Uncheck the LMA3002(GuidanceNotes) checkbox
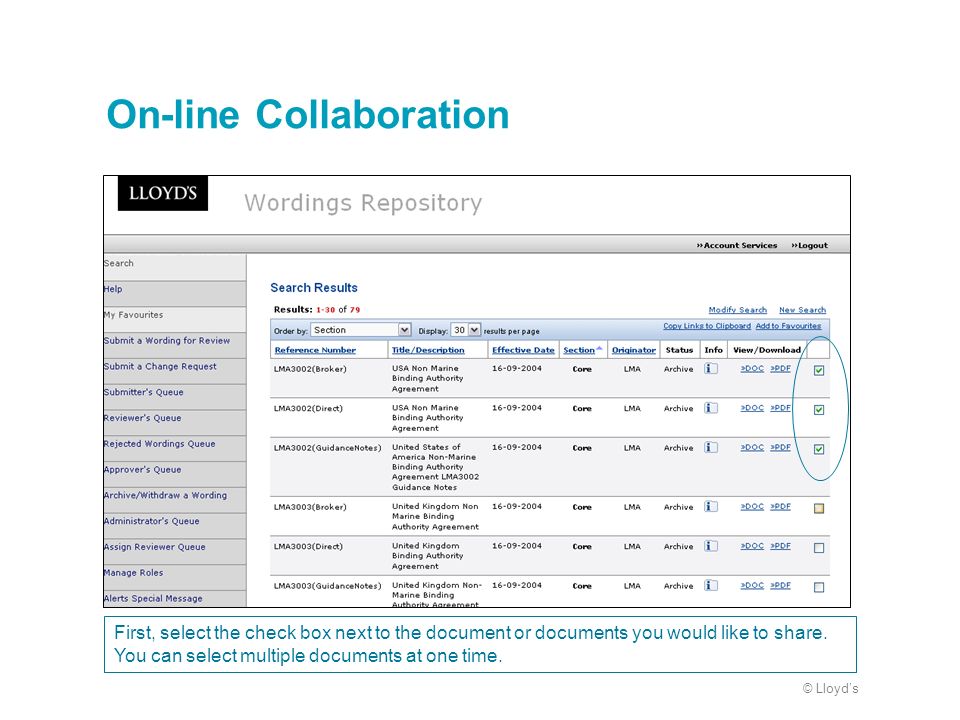The image size is (960, 720). tap(819, 449)
